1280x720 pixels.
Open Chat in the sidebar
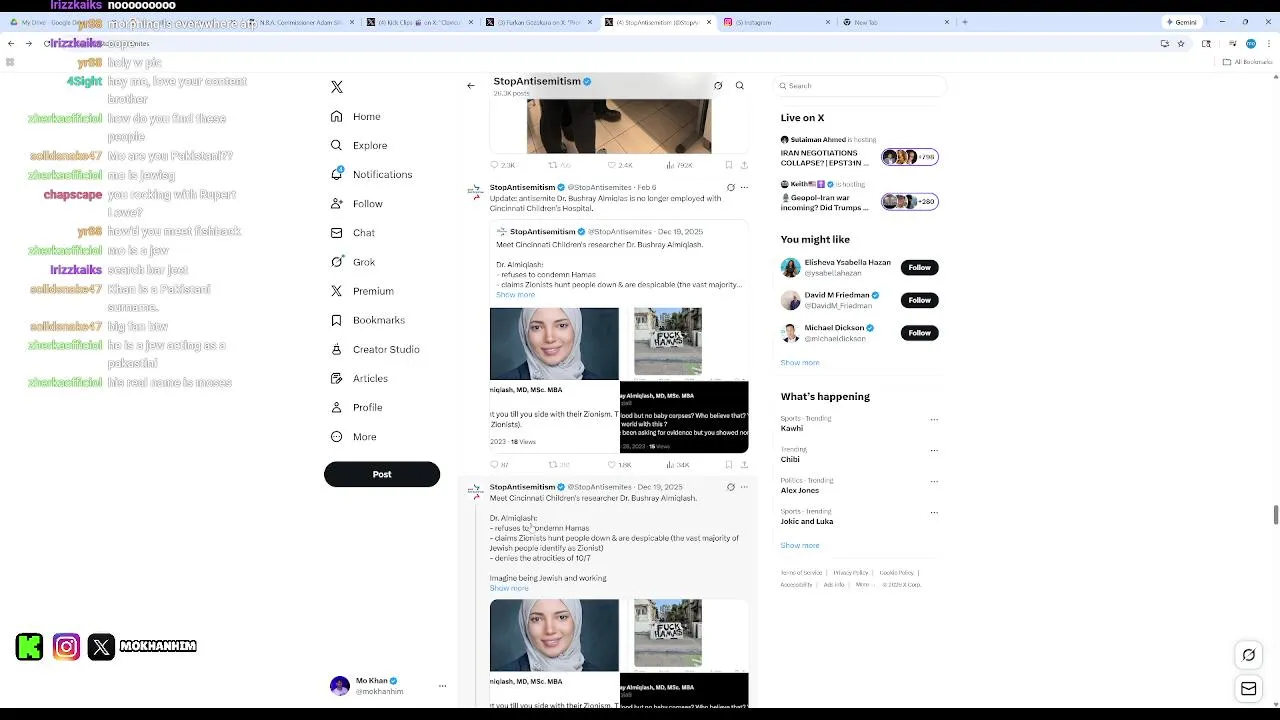(x=352, y=233)
